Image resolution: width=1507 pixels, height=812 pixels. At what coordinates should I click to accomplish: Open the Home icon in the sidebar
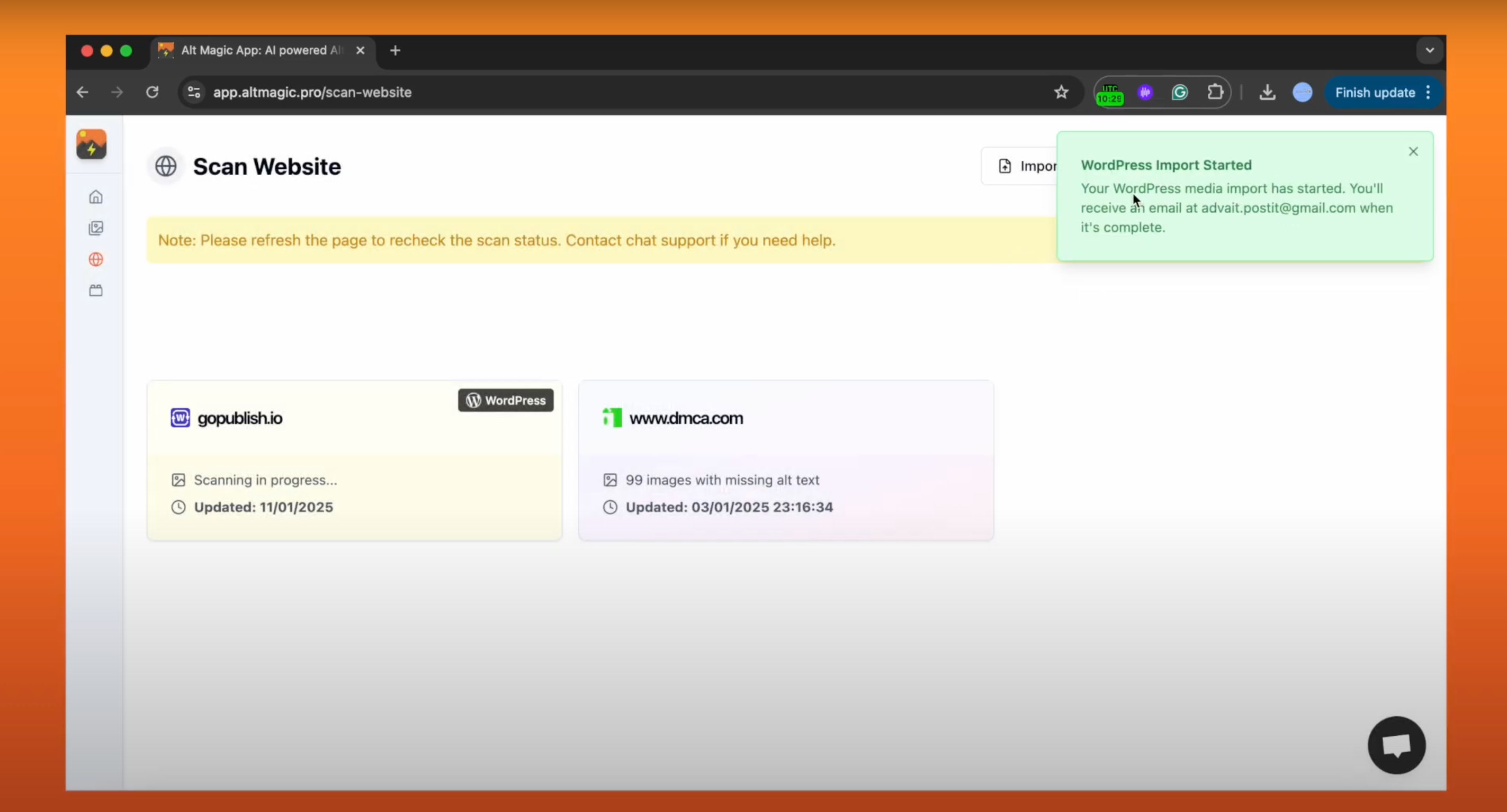tap(96, 197)
